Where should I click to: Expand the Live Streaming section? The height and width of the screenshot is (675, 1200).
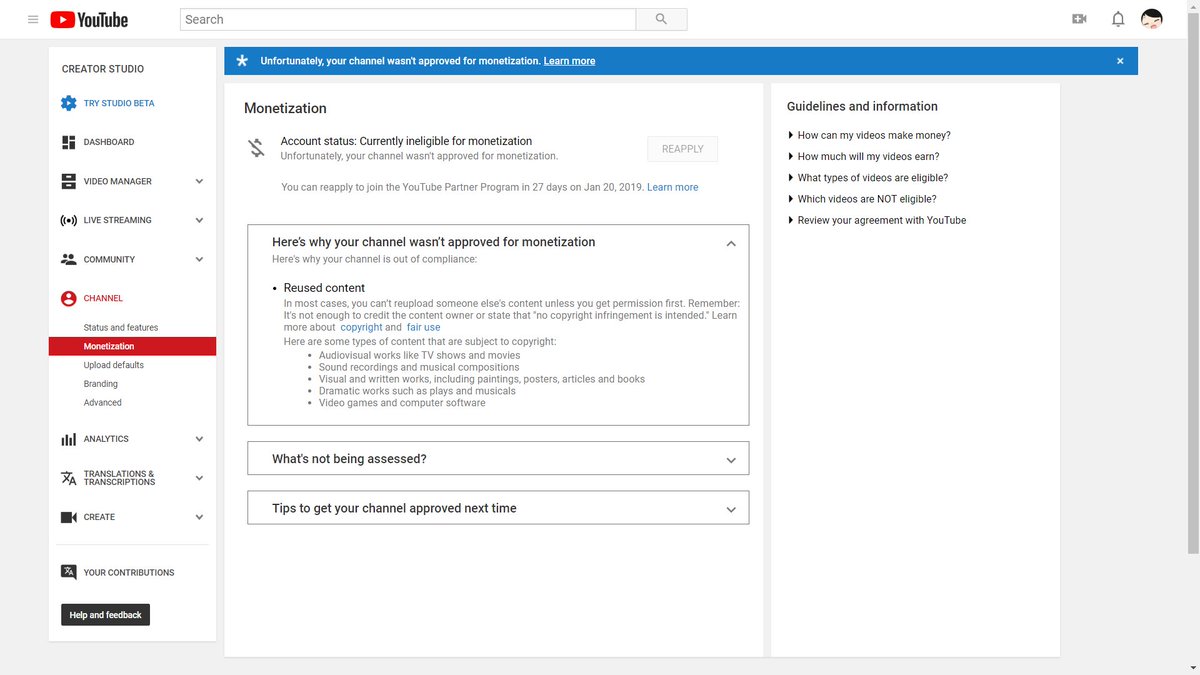point(199,220)
